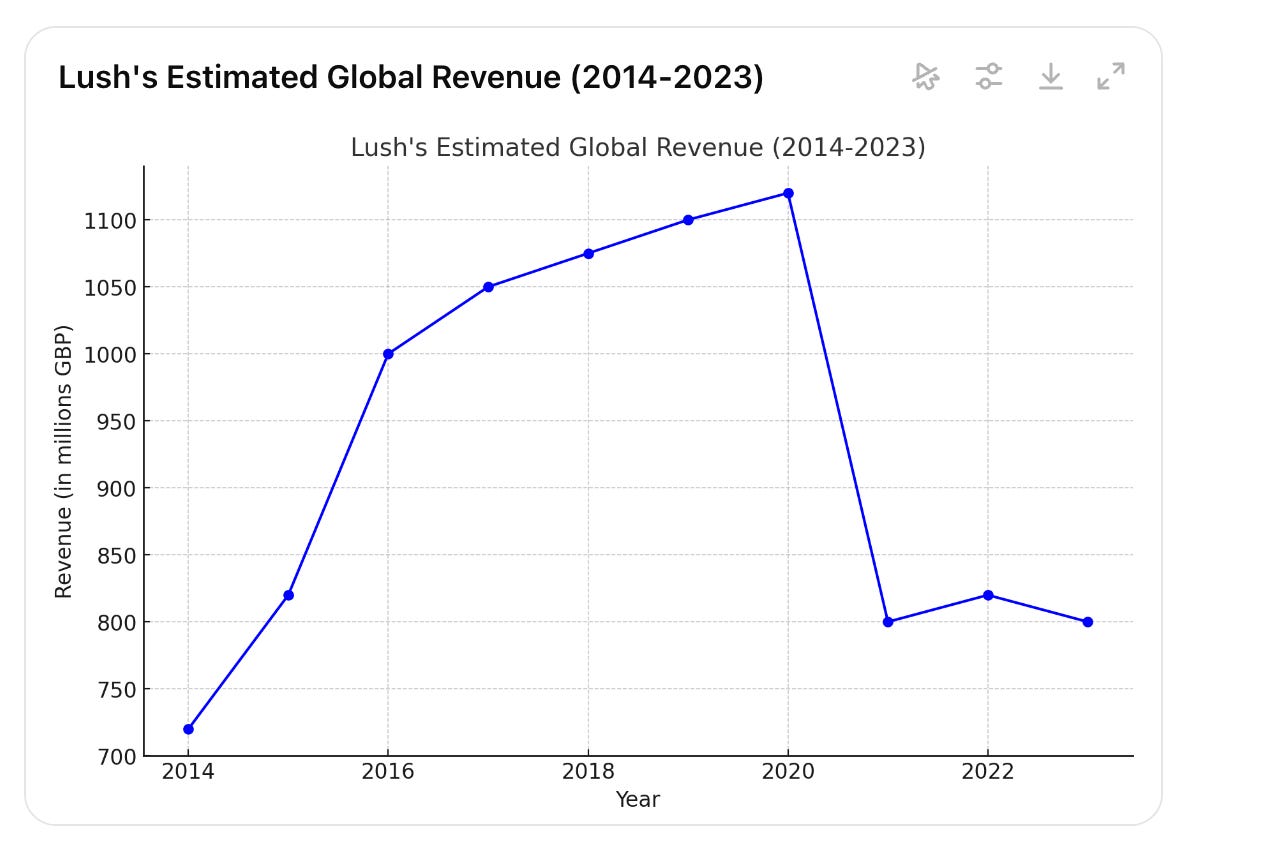Image resolution: width=1288 pixels, height=844 pixels.
Task: Click the smaller chart title above the plot
Action: pos(638,148)
